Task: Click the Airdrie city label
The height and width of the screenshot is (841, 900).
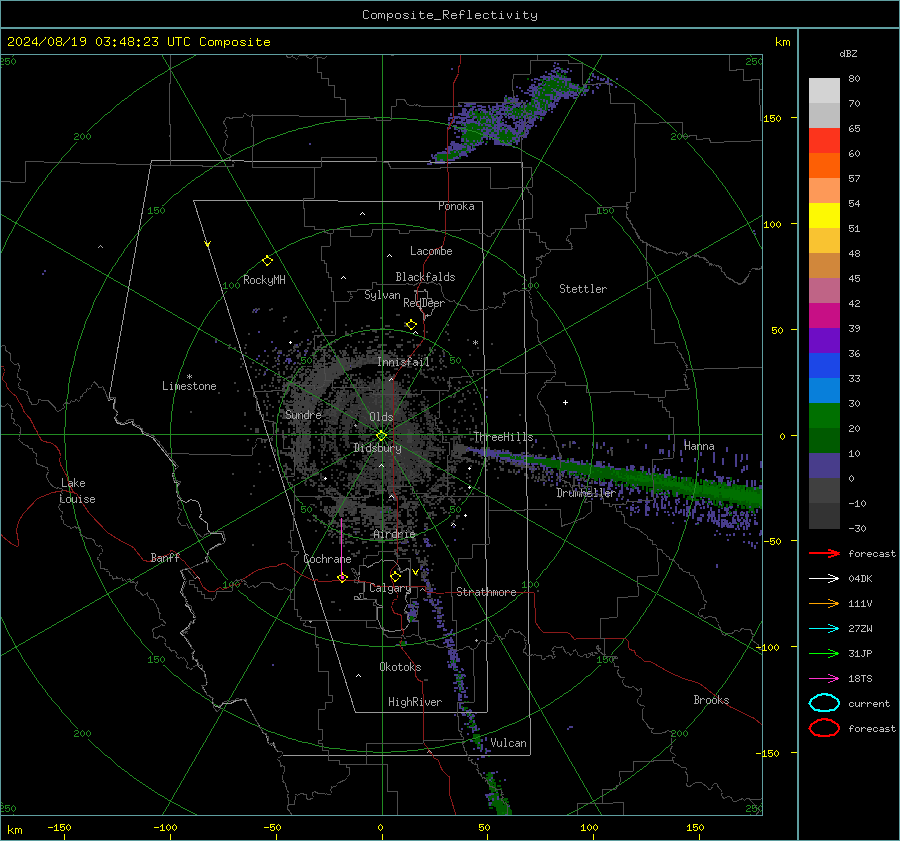Action: [394, 534]
